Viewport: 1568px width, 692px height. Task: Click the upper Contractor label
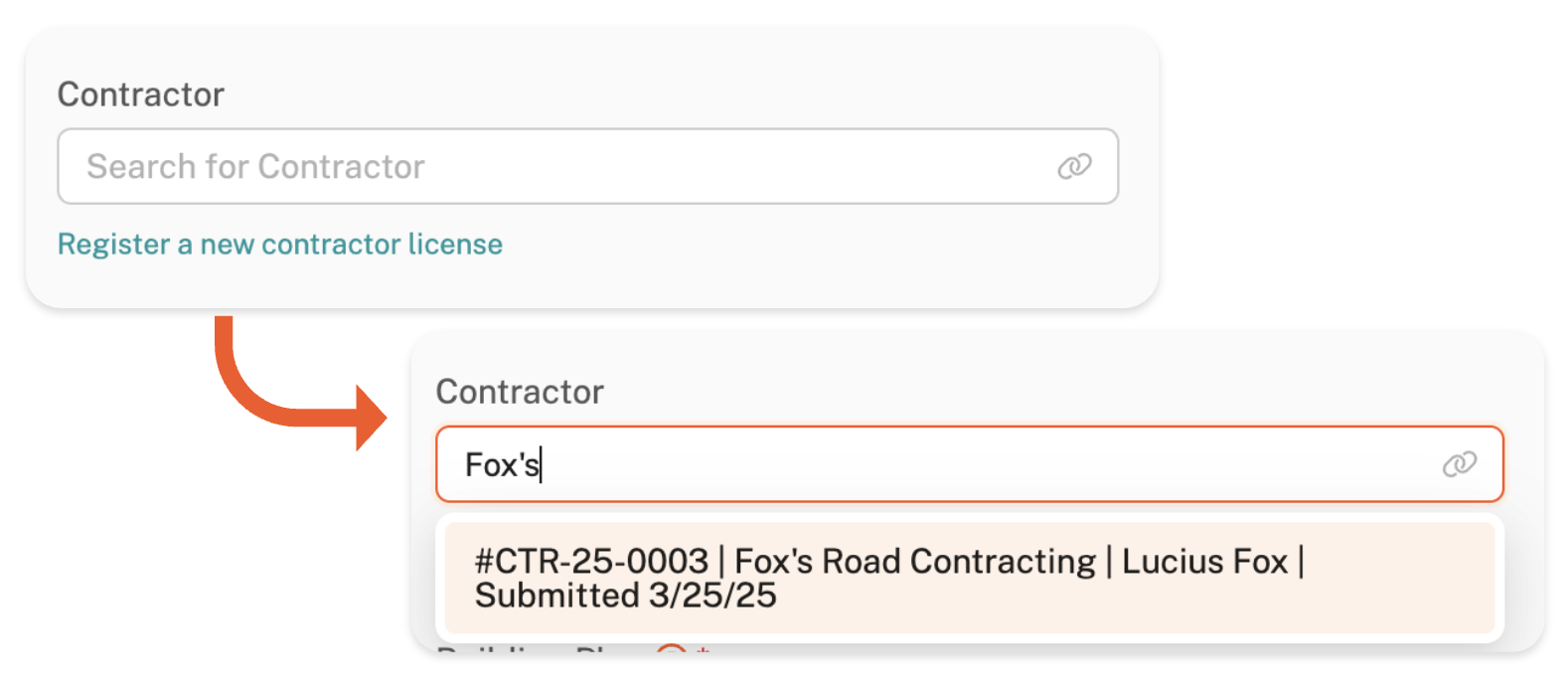coord(140,94)
